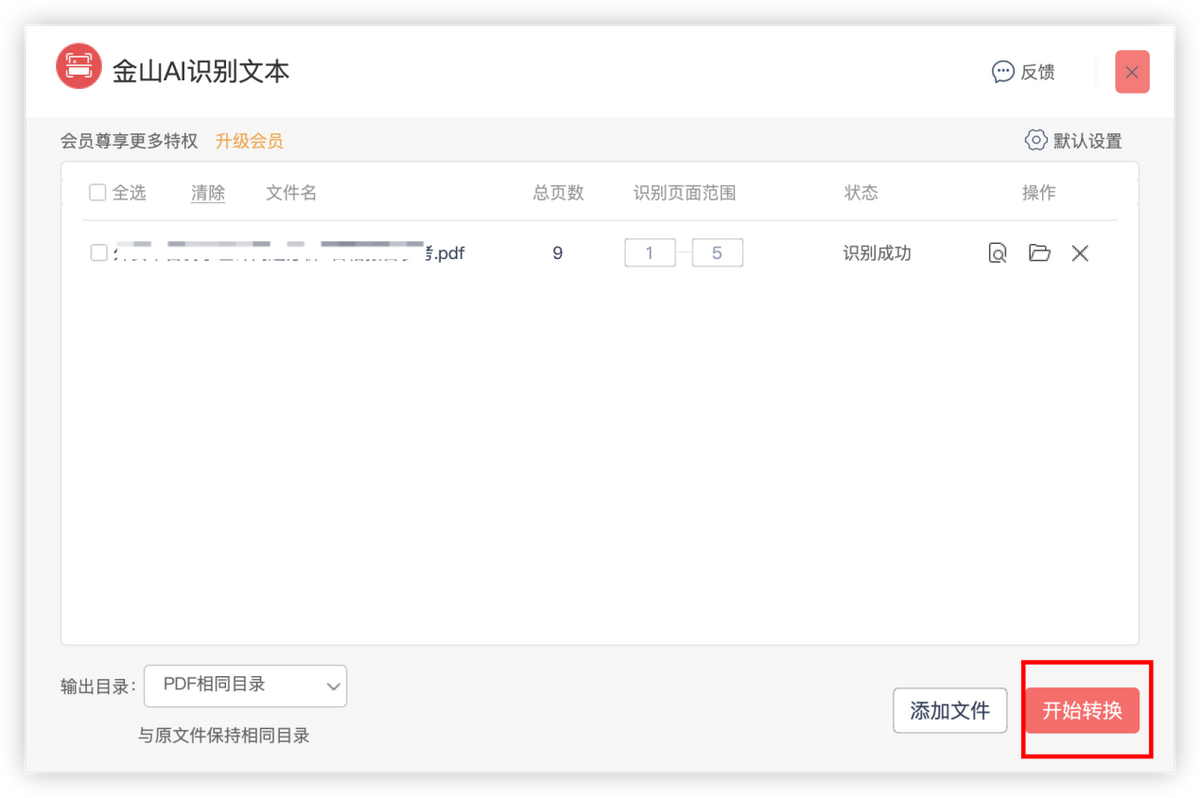Expand the 输出目录 PDF相同目录 dropdown
The width and height of the screenshot is (1200, 798).
click(x=246, y=686)
